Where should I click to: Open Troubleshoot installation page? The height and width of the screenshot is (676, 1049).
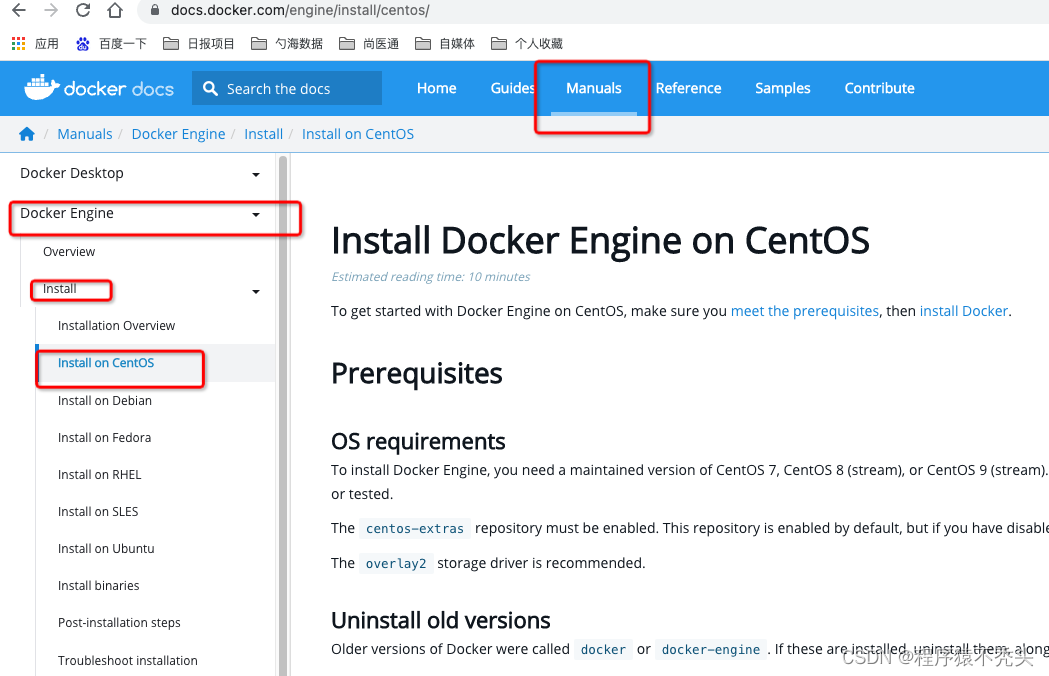coord(128,661)
